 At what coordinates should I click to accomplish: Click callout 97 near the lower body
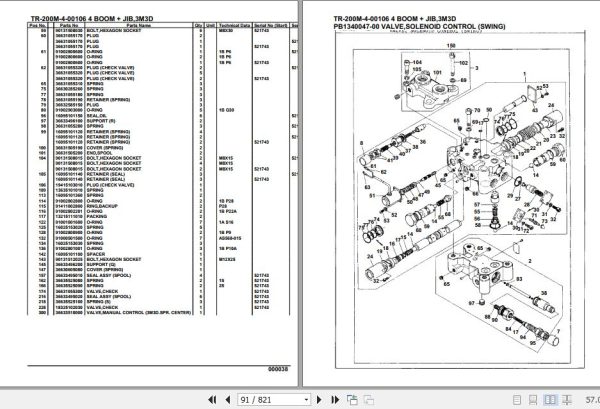472,303
